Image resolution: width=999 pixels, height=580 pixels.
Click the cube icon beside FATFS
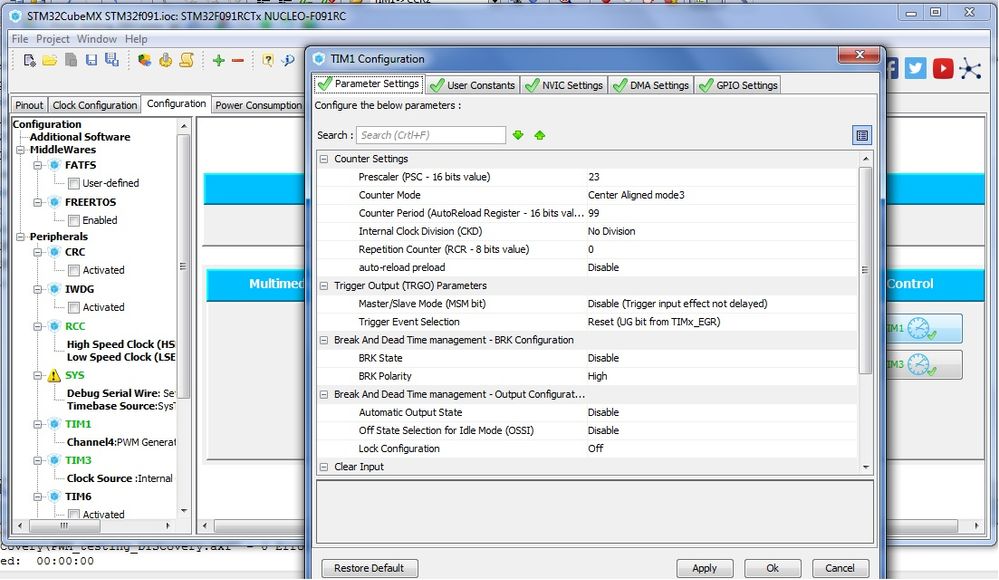(55, 165)
